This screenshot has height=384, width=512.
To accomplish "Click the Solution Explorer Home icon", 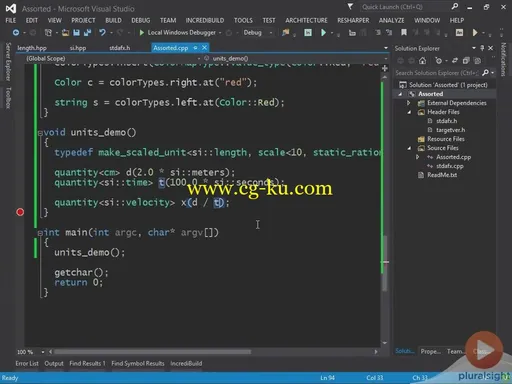I will click(x=422, y=61).
